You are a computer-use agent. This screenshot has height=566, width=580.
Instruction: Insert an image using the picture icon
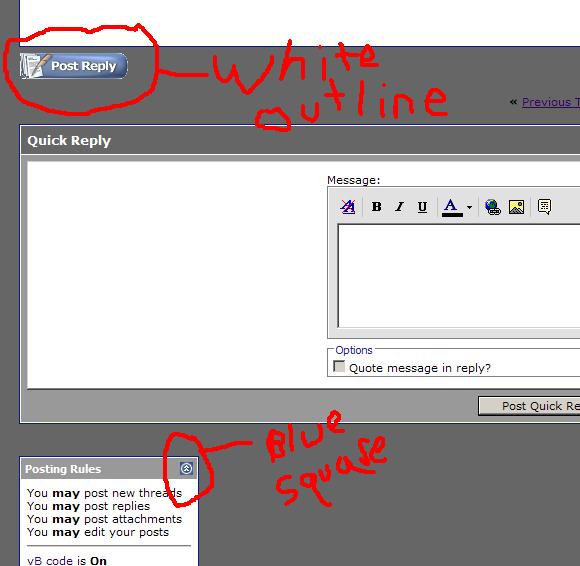516,206
